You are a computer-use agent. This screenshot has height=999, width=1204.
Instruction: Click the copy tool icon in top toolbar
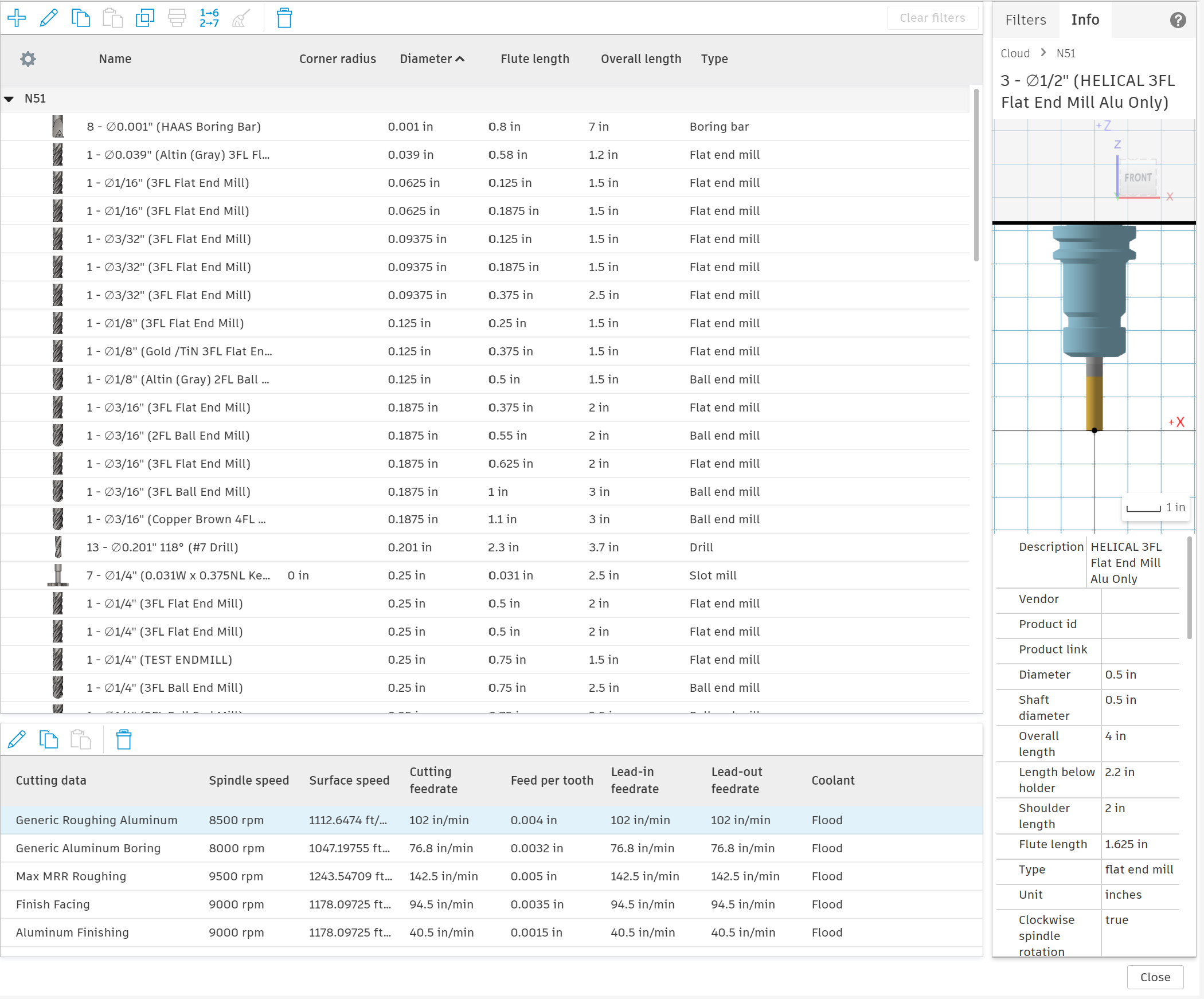click(80, 18)
